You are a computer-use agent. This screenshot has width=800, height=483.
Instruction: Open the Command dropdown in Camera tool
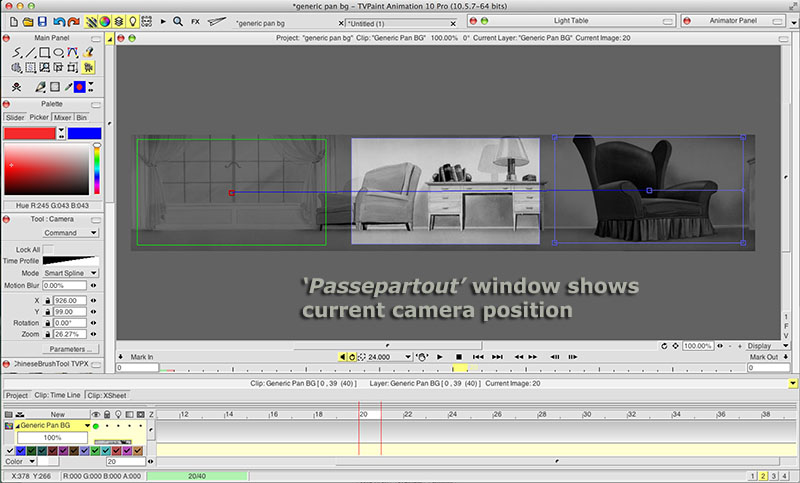(70, 233)
